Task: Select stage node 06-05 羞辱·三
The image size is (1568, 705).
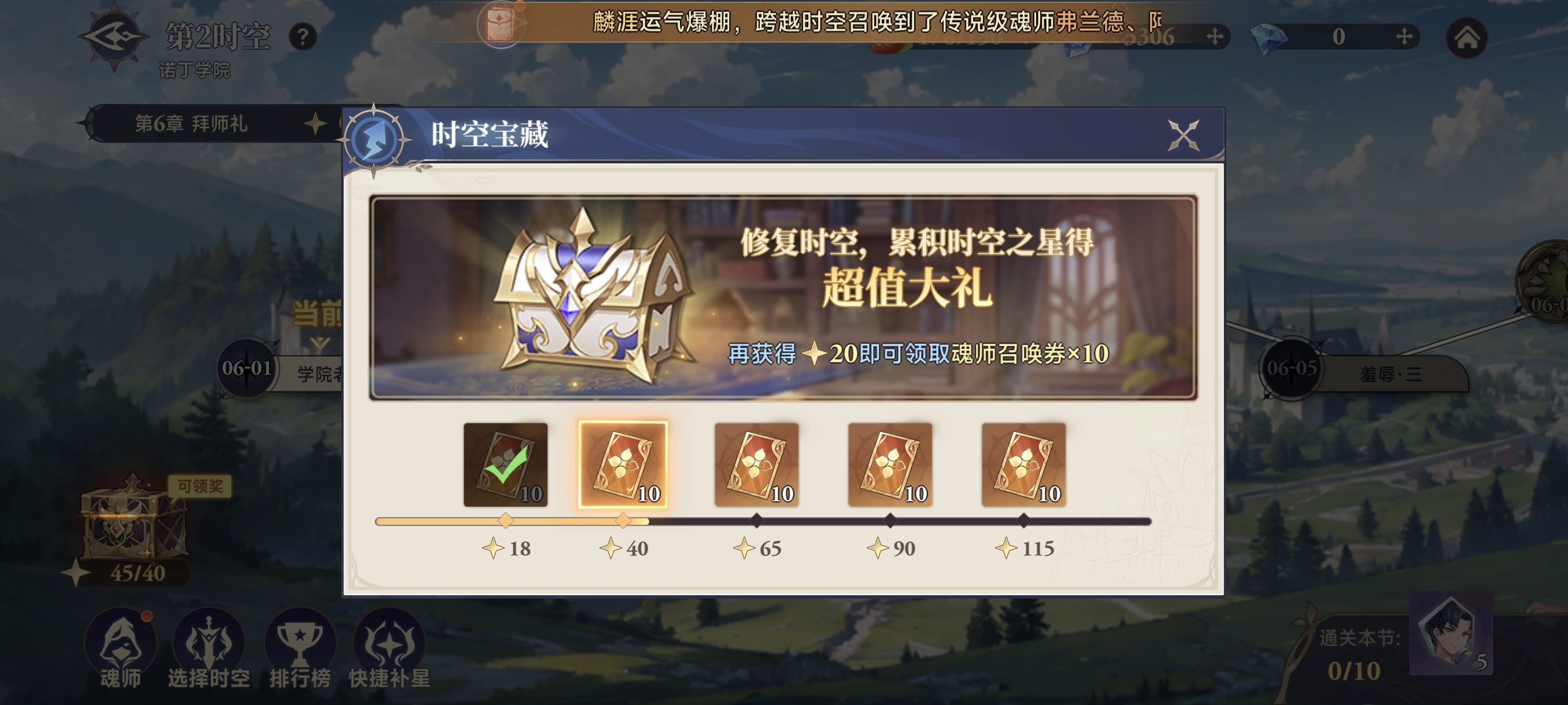Action: pyautogui.click(x=1363, y=369)
